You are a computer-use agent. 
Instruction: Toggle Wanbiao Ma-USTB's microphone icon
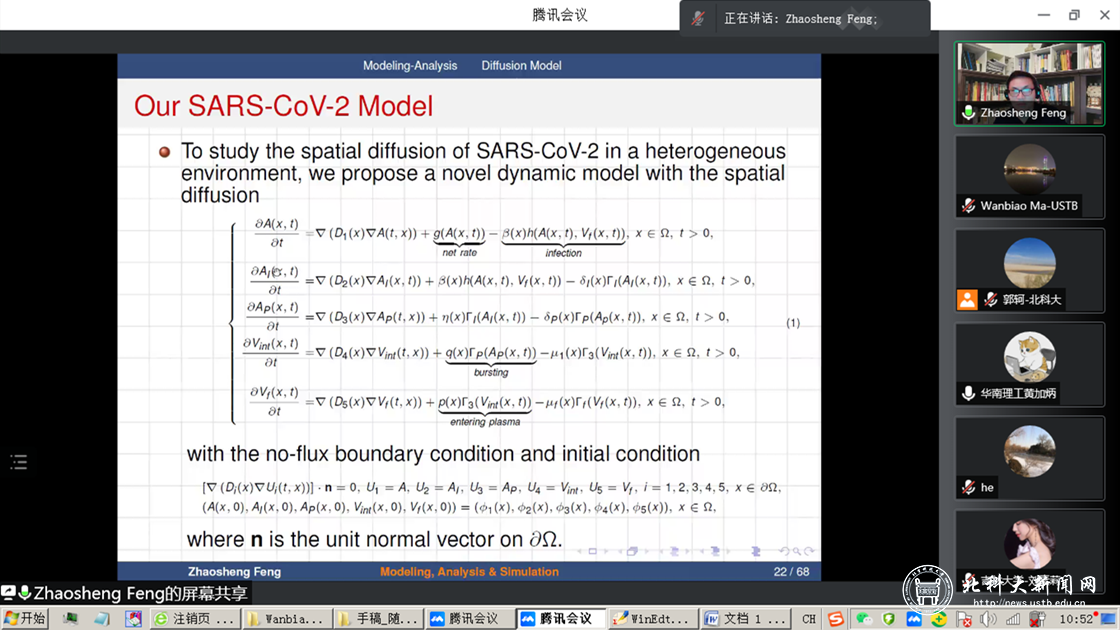(968, 204)
